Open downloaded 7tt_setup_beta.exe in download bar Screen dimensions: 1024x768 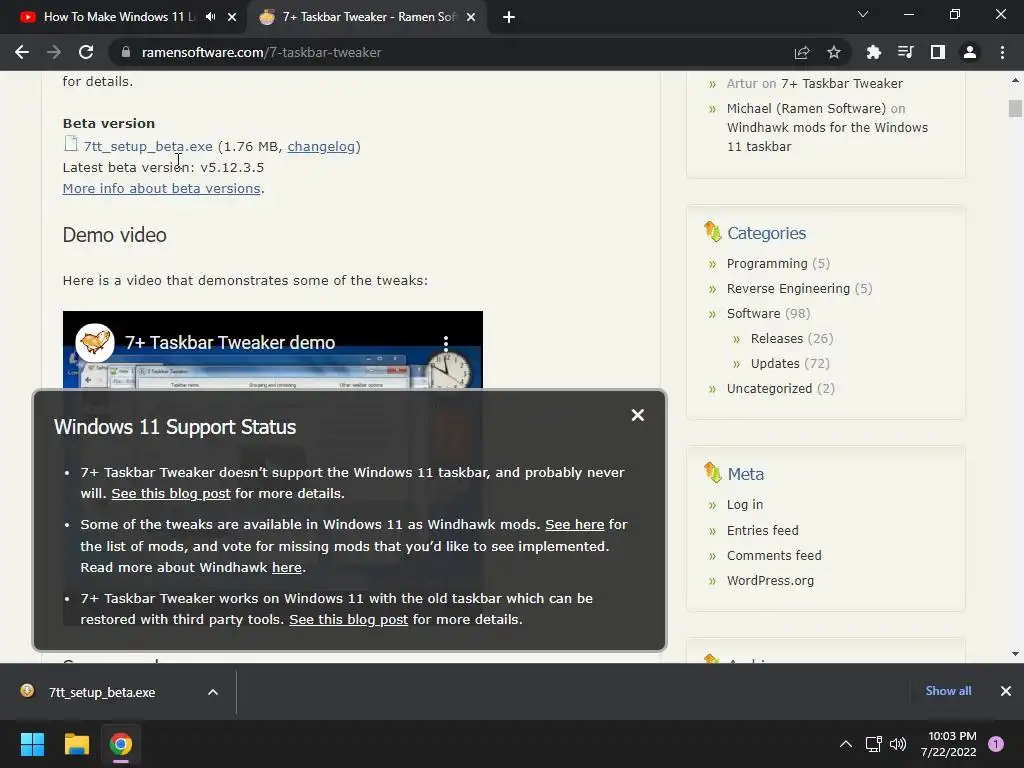click(102, 692)
